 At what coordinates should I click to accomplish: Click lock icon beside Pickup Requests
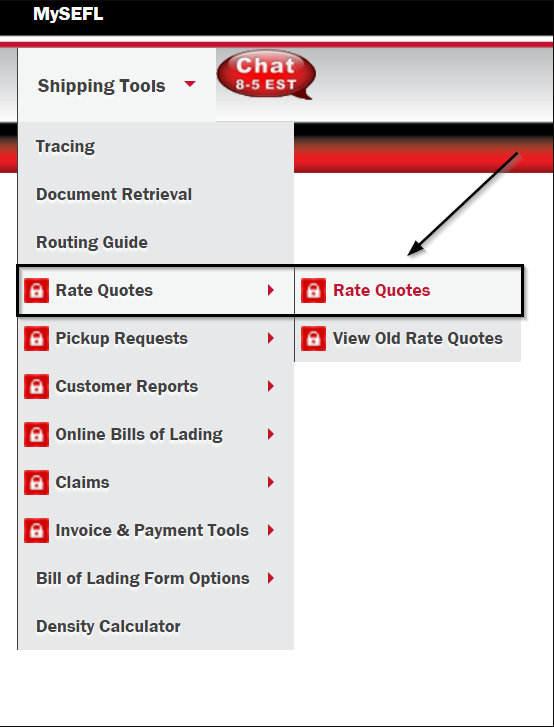[36, 338]
